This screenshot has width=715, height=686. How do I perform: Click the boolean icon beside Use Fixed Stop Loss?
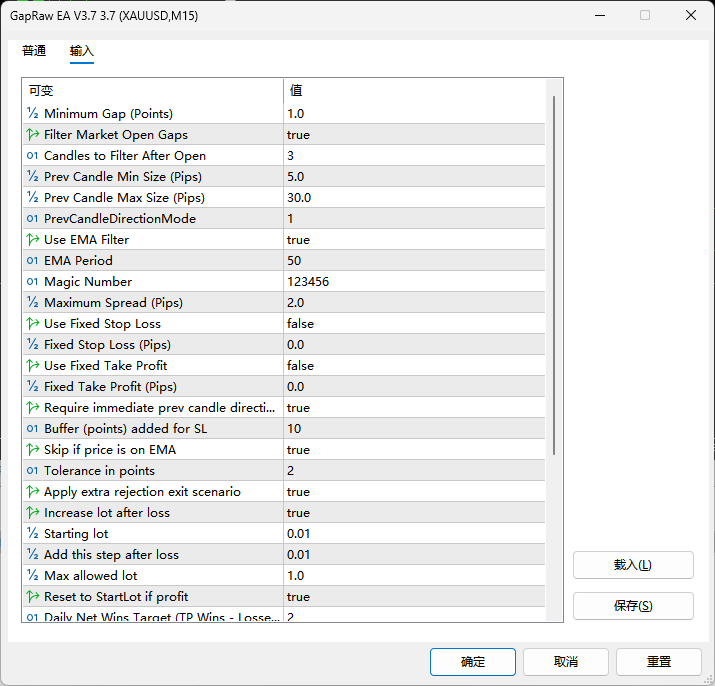pos(33,324)
